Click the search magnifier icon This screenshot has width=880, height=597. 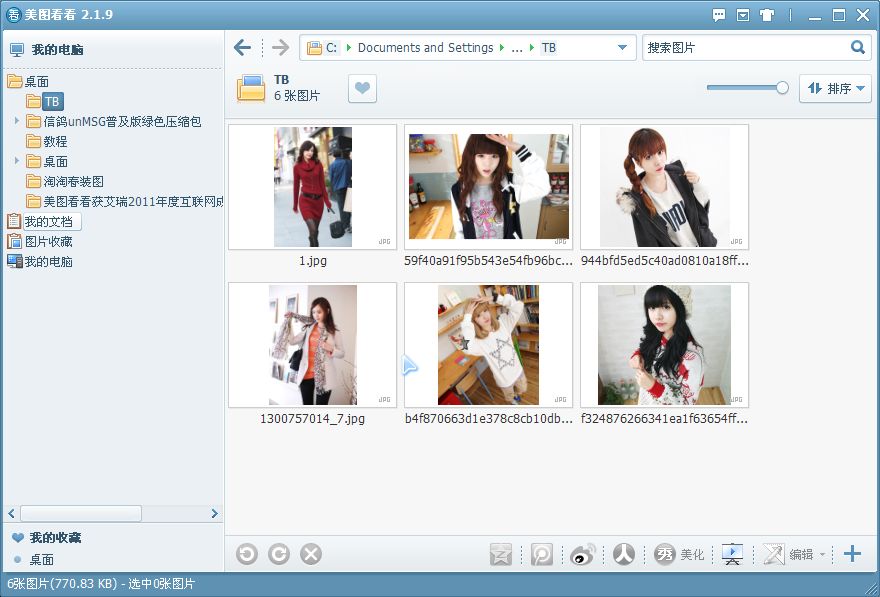[858, 47]
